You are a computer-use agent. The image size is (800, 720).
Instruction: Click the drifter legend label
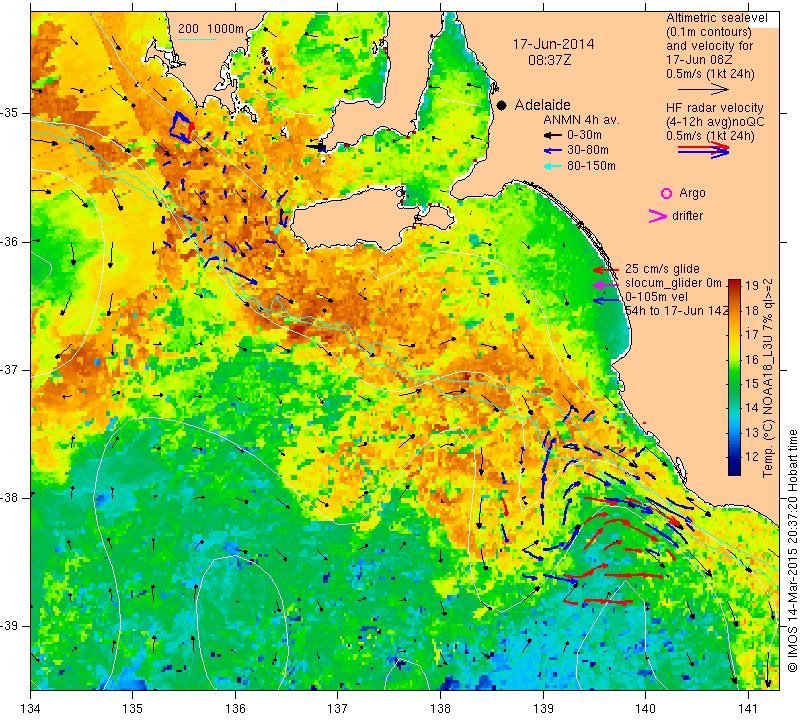pyautogui.click(x=687, y=216)
